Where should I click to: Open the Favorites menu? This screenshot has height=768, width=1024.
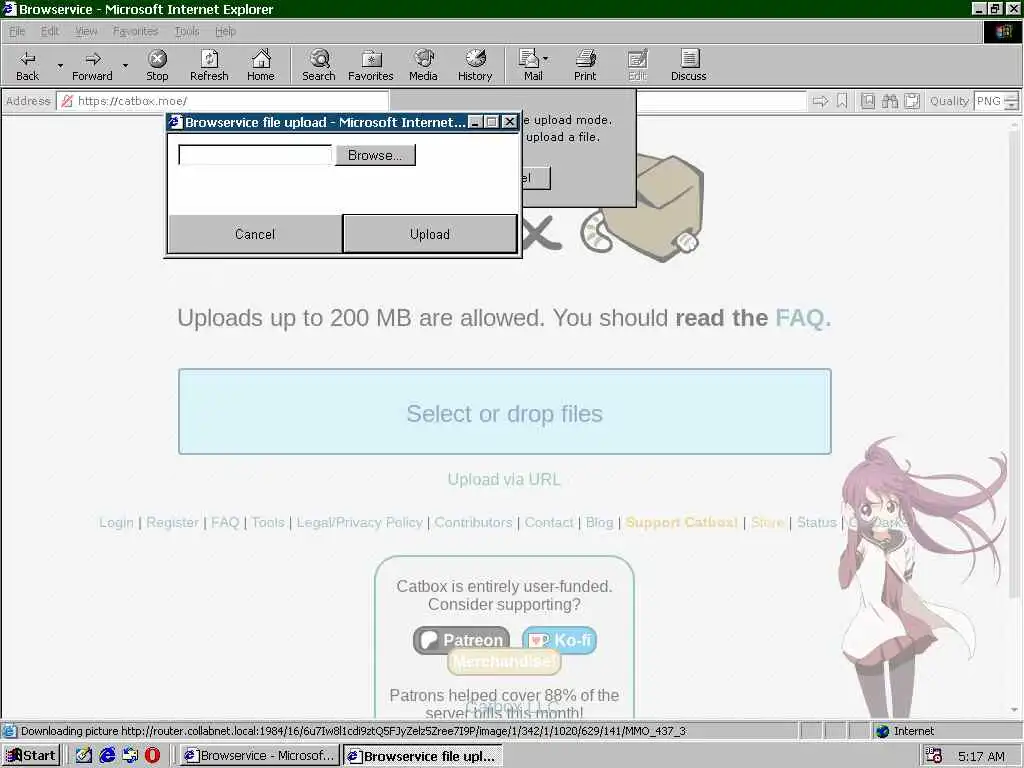135,31
